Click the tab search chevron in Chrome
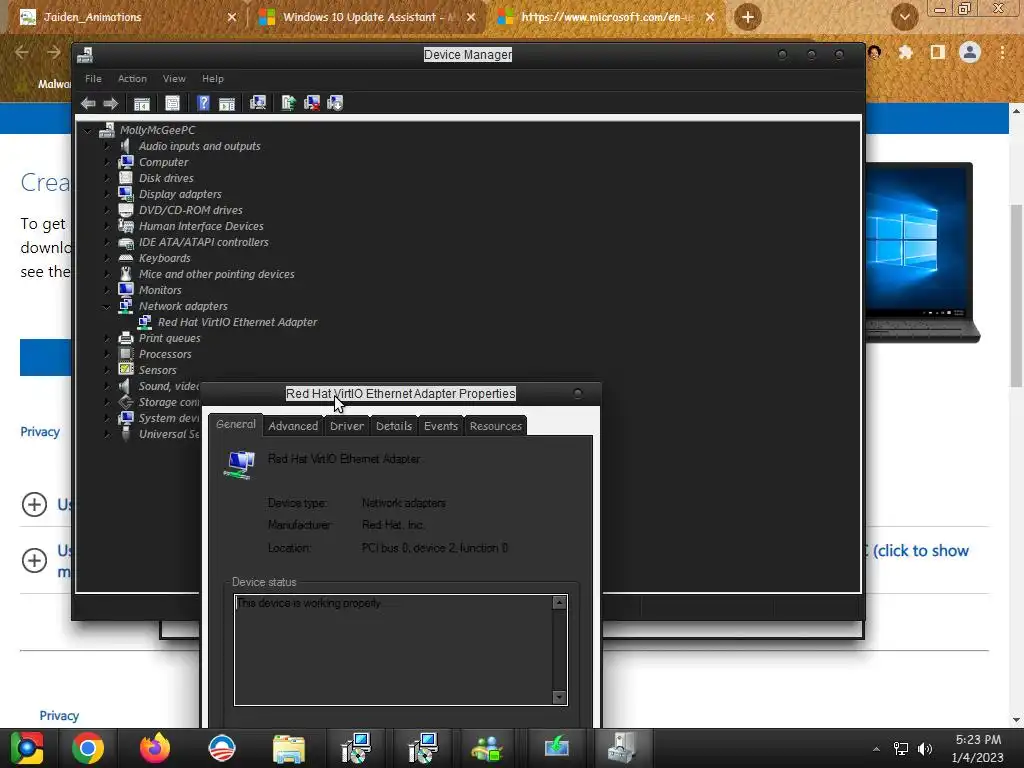This screenshot has height=768, width=1024. click(x=904, y=17)
